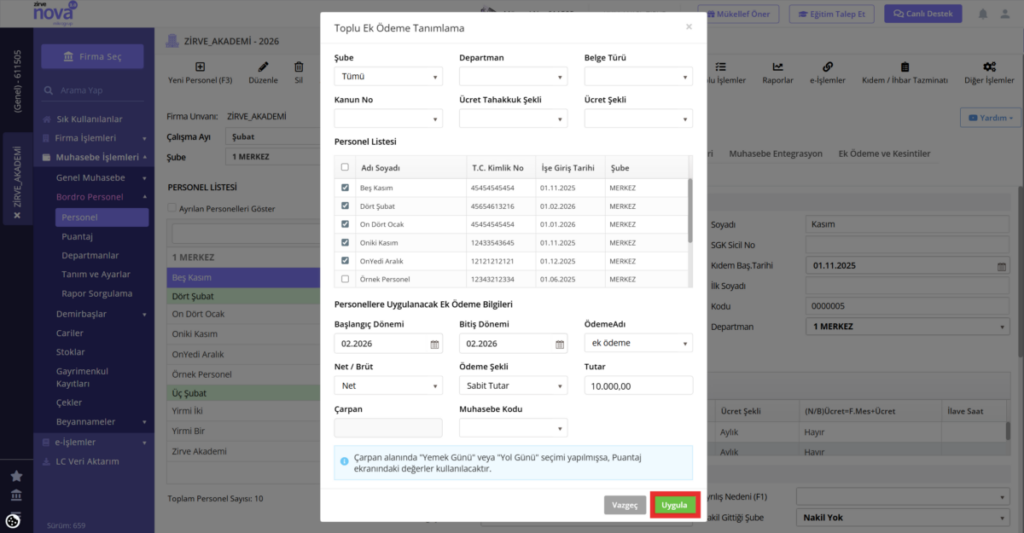Screen dimensions: 1024x533
Task: Expand the Ödeme Şekli Sabit Tutar dropdown
Action: (513, 386)
